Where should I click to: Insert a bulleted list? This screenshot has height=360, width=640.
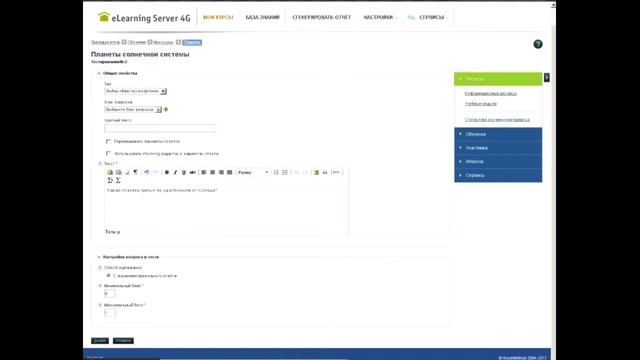285,172
